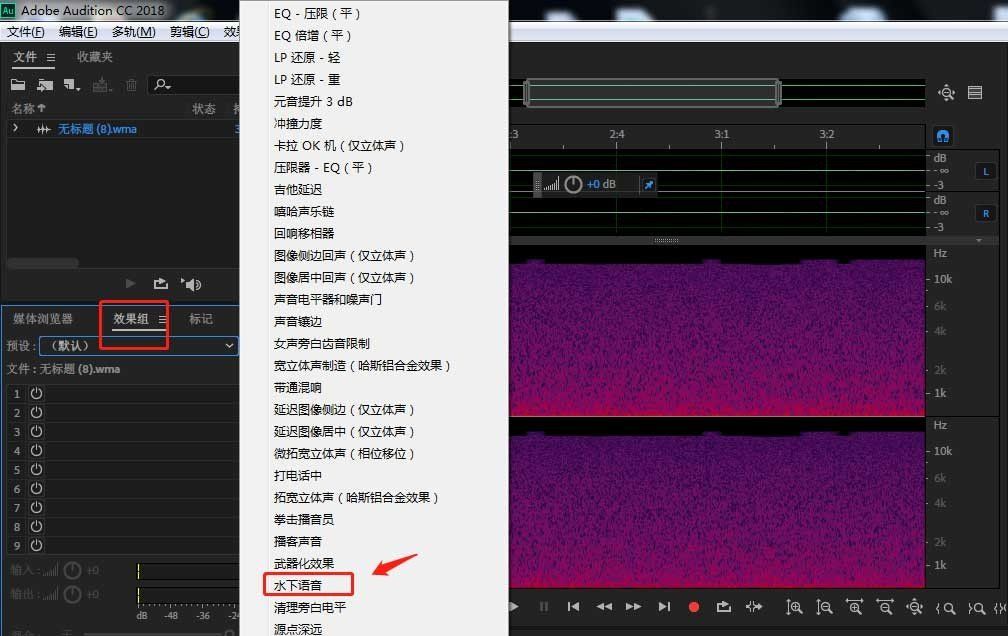
Task: Click the Insert into Multitrack icon
Action: (101, 84)
